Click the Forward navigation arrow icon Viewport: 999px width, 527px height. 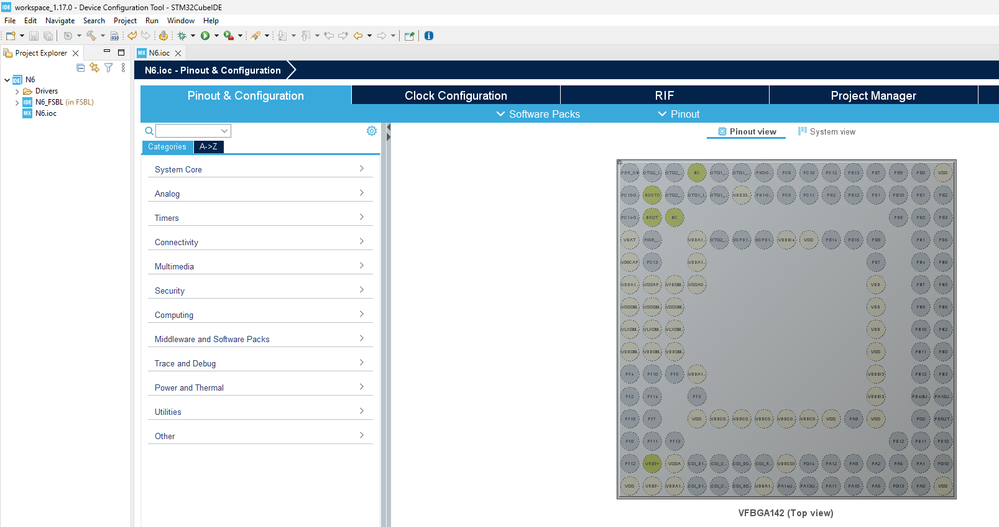381,36
